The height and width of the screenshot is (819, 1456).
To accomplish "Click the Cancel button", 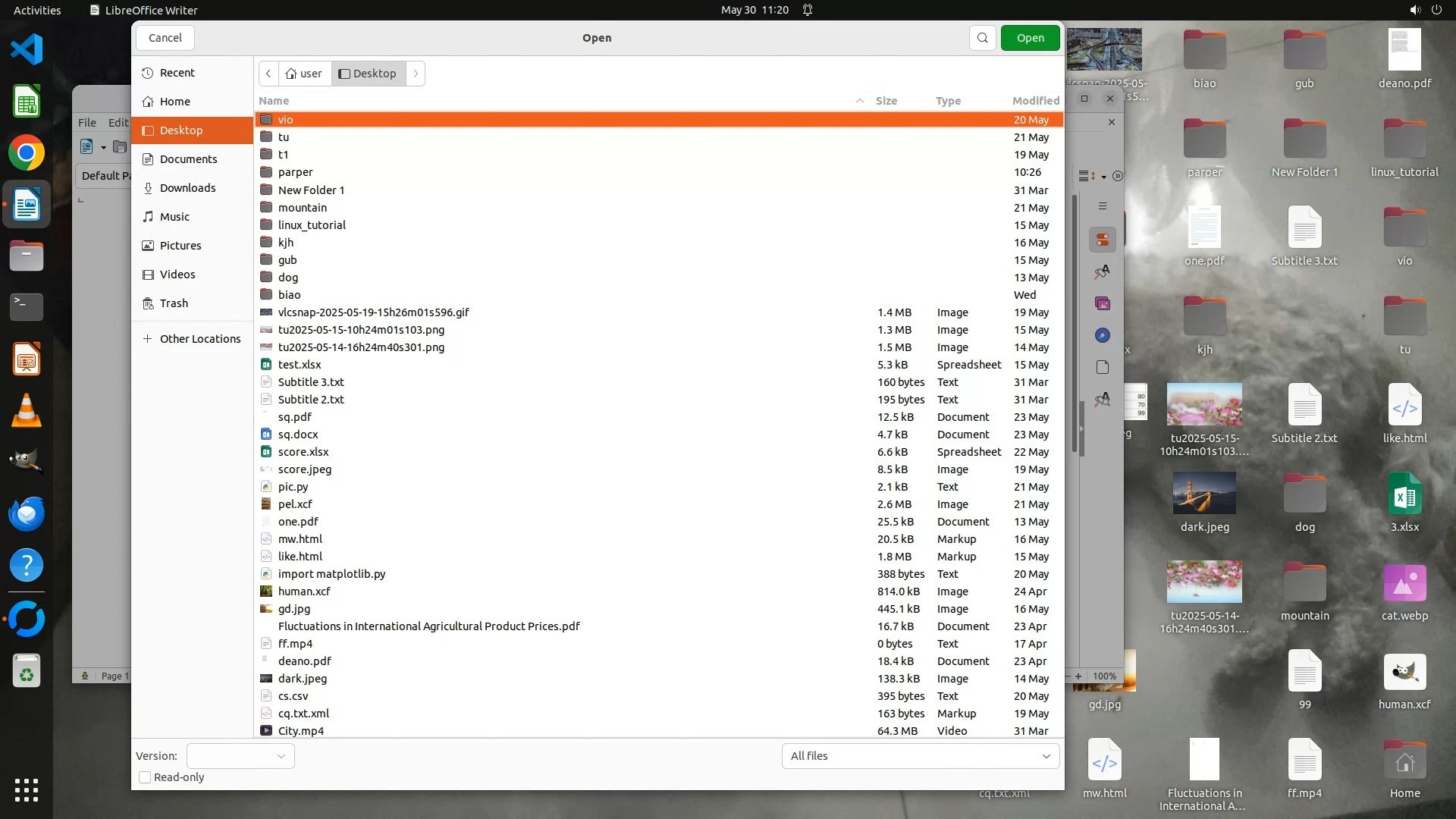I will pyautogui.click(x=165, y=38).
